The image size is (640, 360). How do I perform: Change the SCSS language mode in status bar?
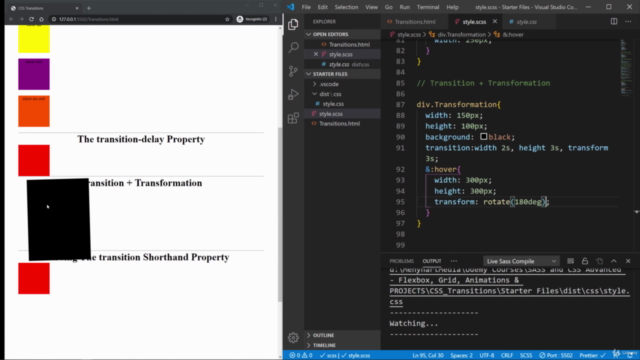[526, 356]
